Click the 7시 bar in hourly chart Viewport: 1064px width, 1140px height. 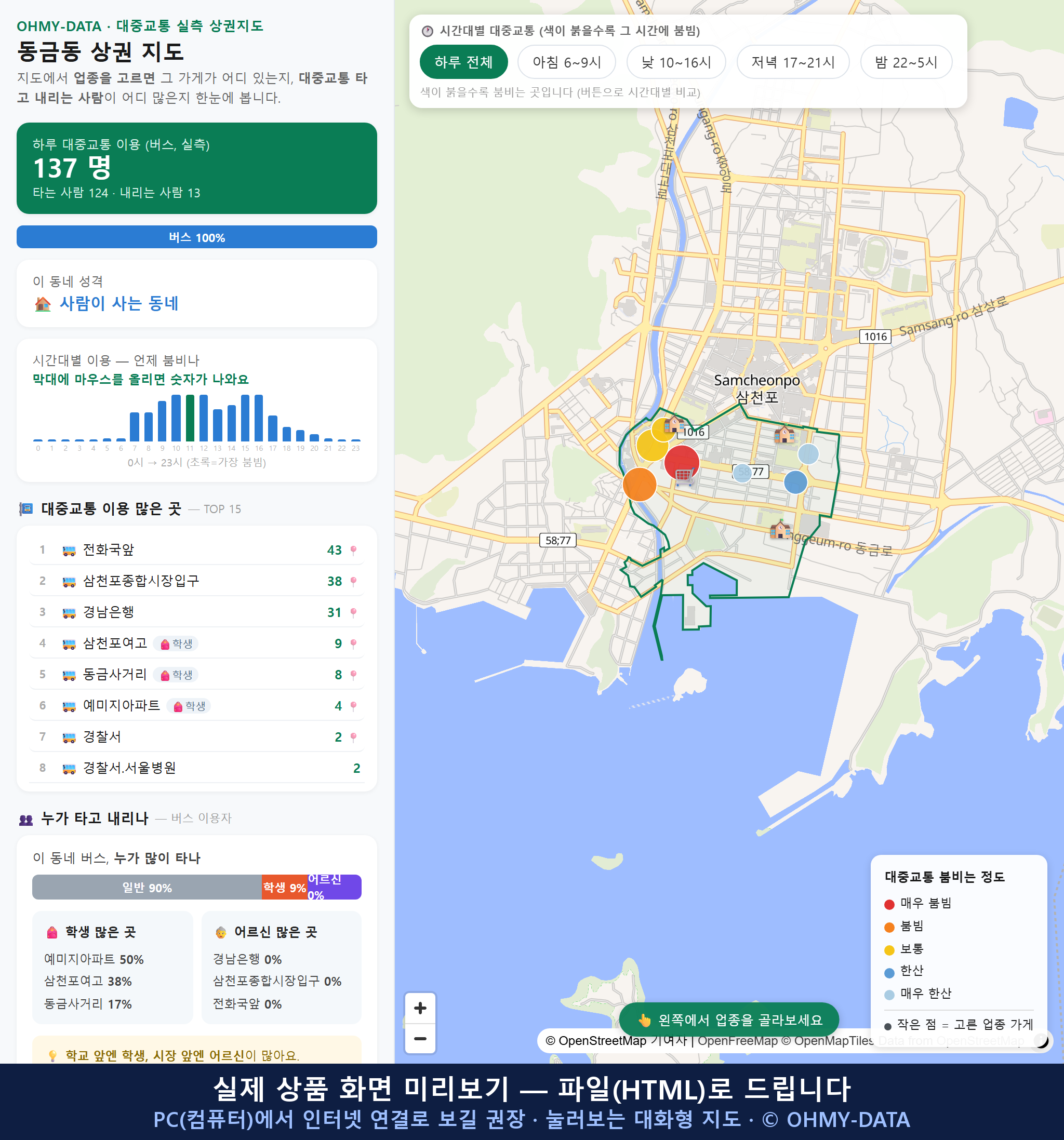tap(134, 426)
